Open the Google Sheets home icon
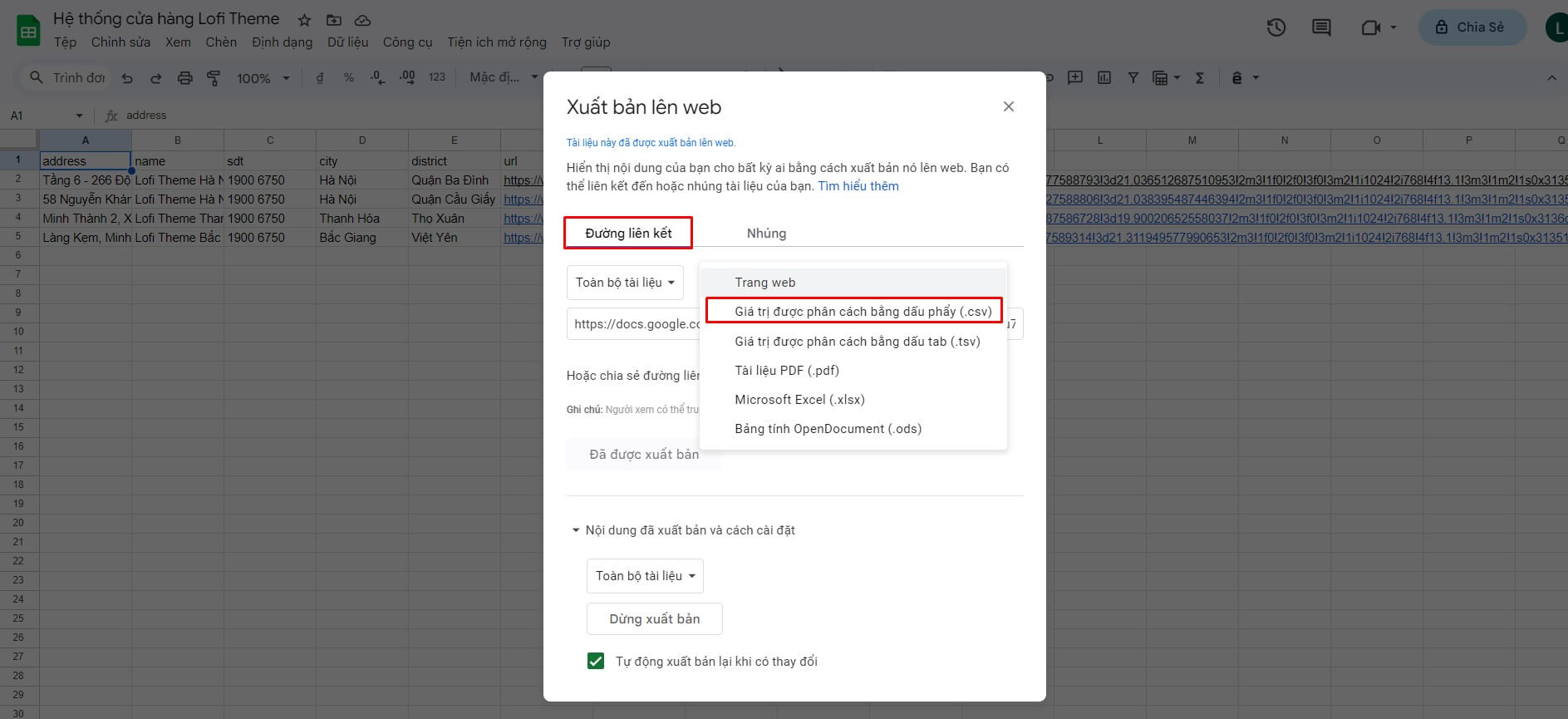The height and width of the screenshot is (719, 1568). [28, 32]
